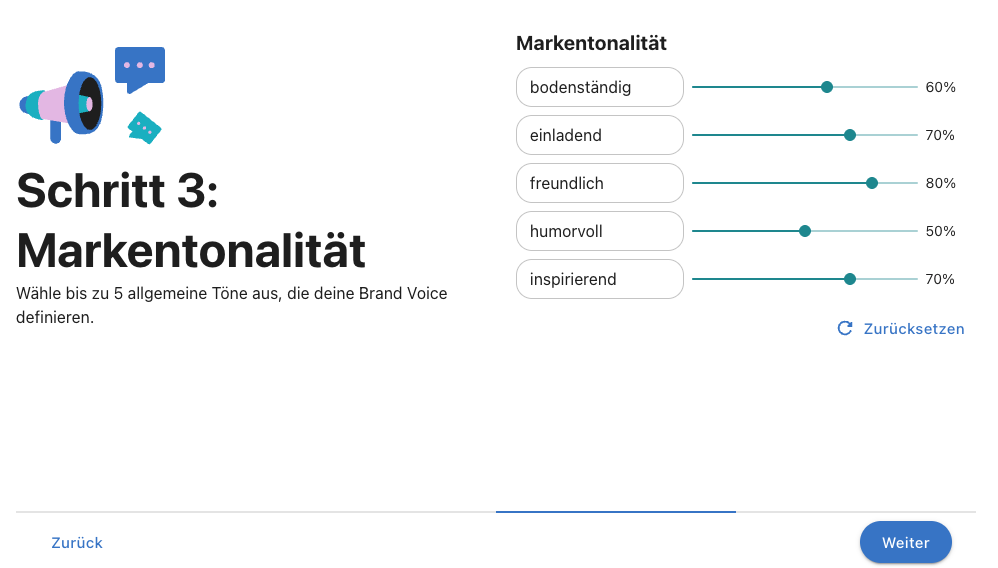The width and height of the screenshot is (998, 568).
Task: Click the teal chat bubble icon
Action: [144, 128]
